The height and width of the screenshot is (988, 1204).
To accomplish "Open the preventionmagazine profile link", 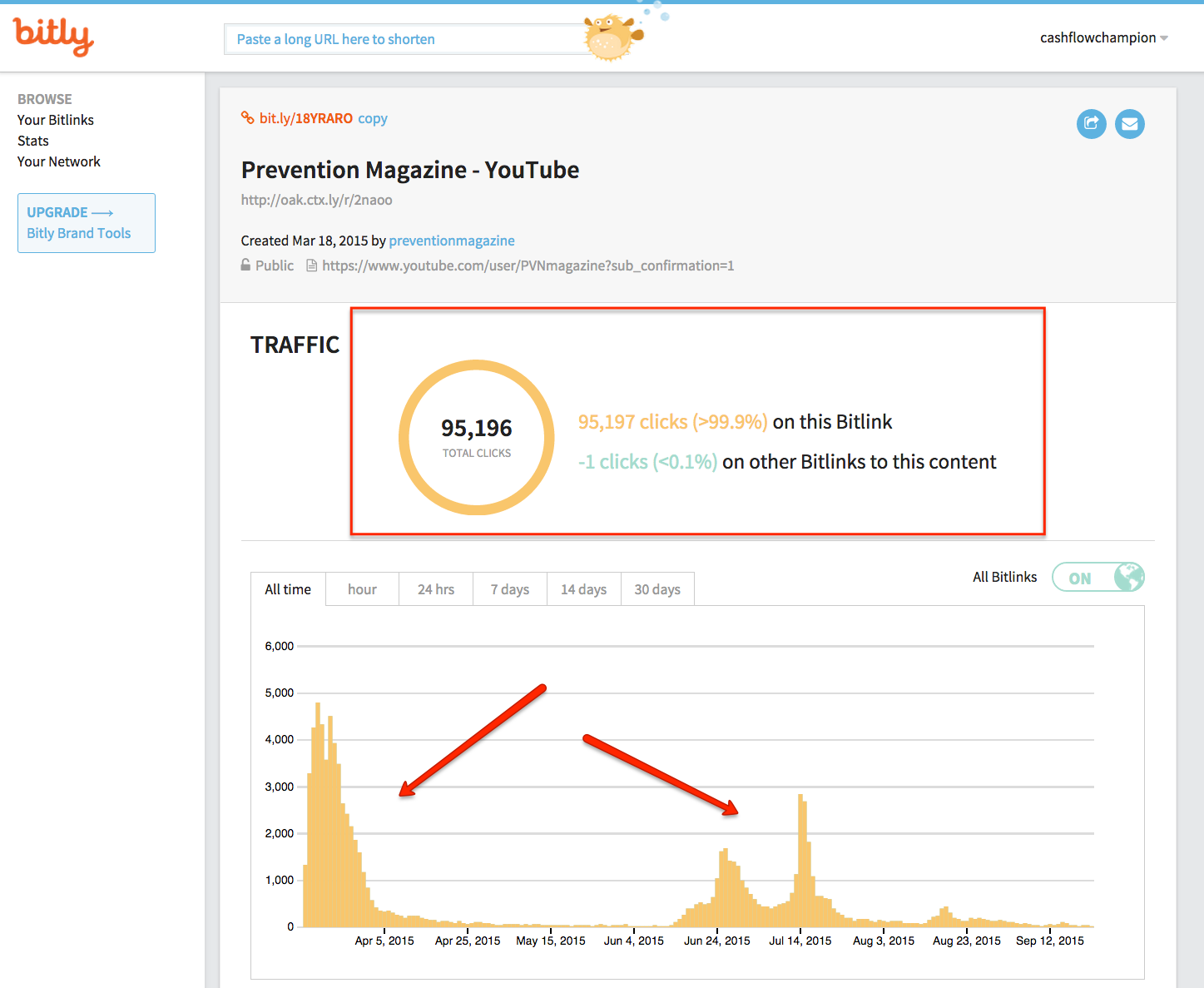I will tap(452, 241).
